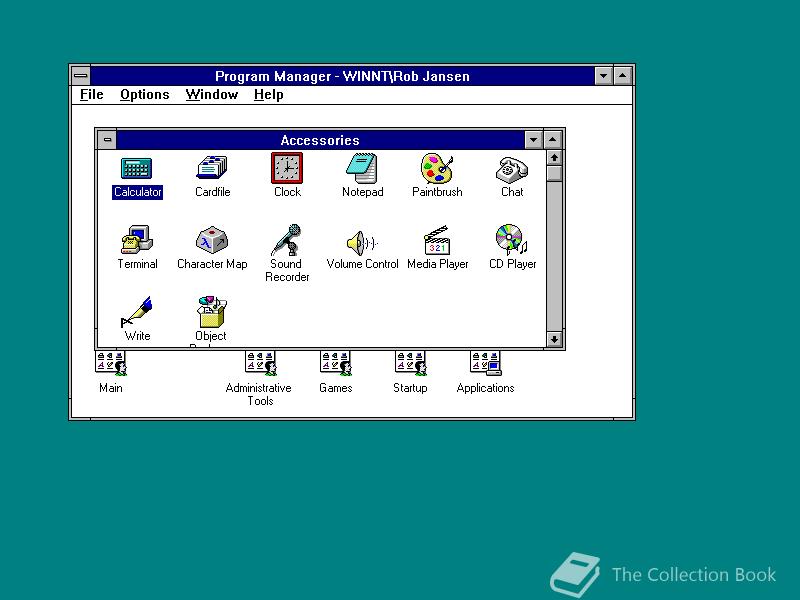Select the Clock program icon
The image size is (800, 600).
tap(287, 168)
